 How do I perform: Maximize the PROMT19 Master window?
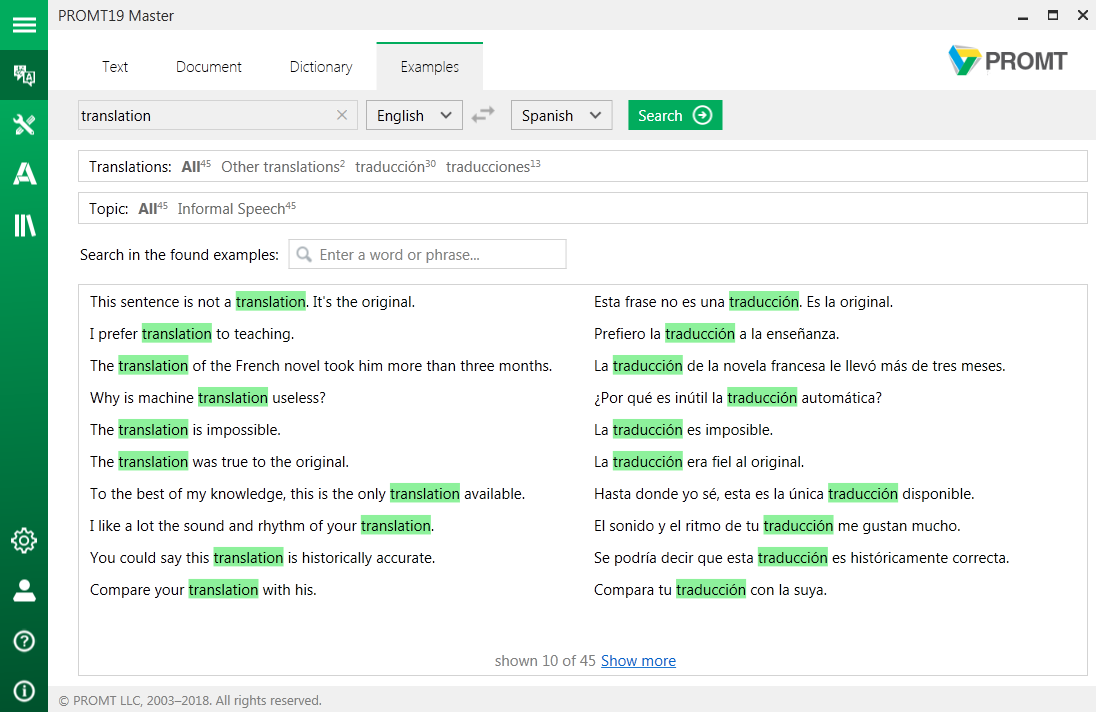[1053, 15]
